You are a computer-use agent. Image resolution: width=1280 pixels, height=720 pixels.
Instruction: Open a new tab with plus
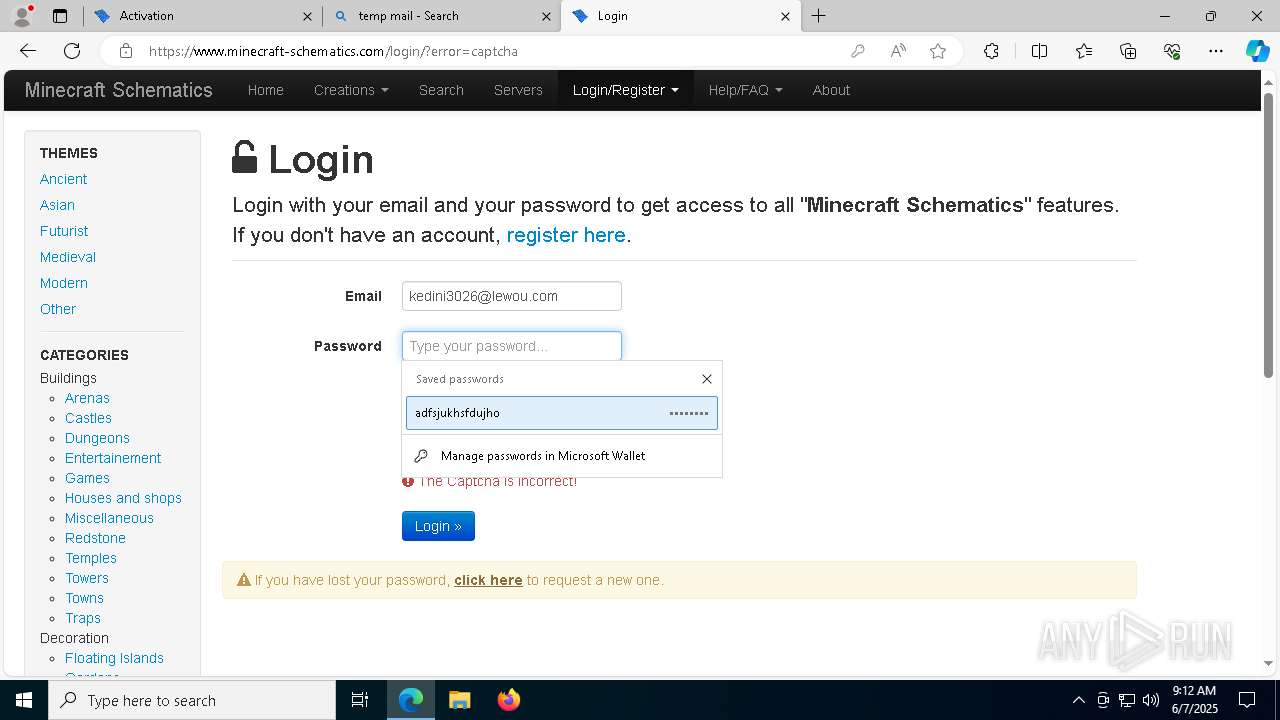click(818, 16)
